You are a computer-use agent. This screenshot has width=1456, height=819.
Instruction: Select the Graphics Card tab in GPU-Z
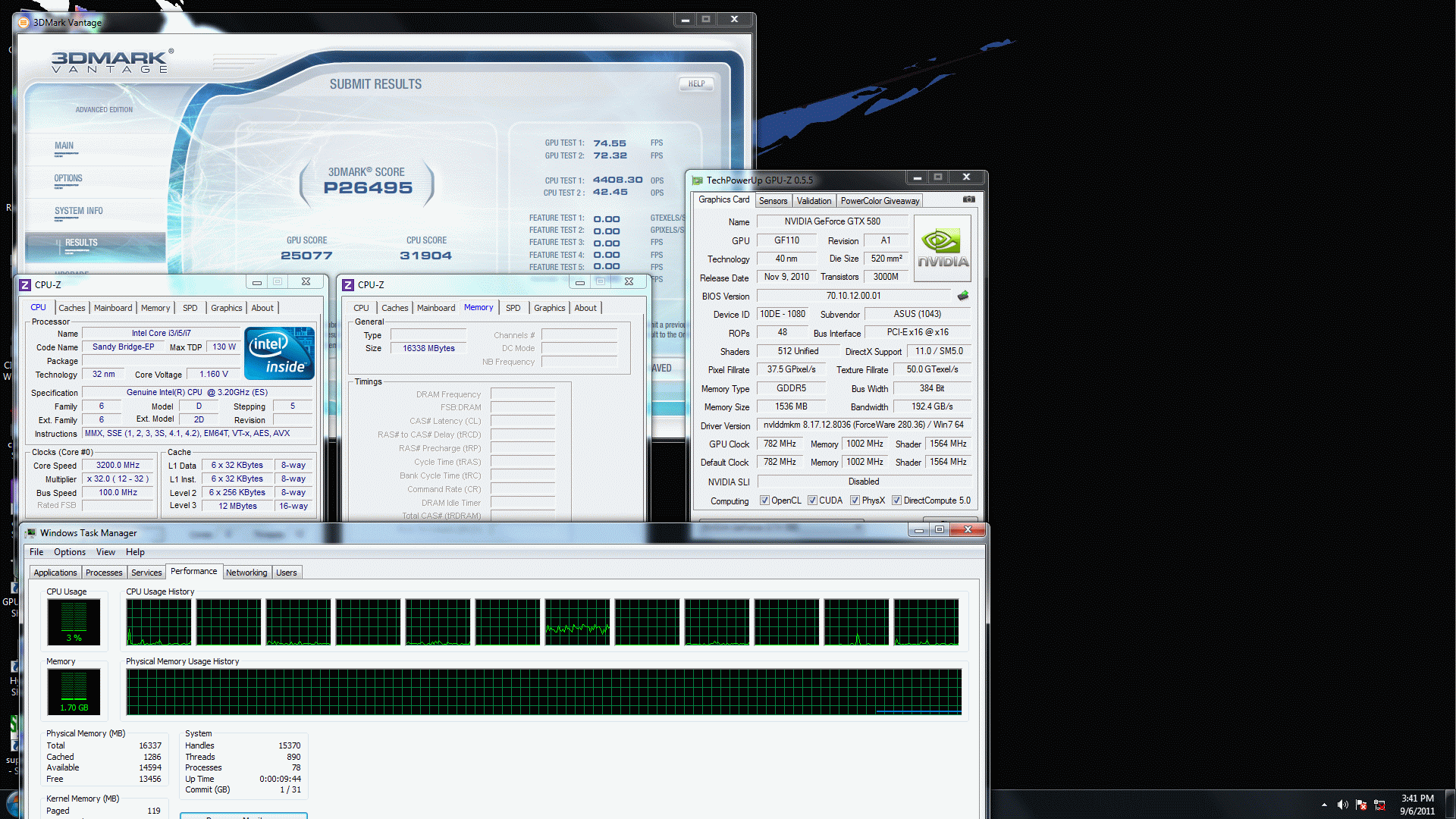(x=723, y=199)
